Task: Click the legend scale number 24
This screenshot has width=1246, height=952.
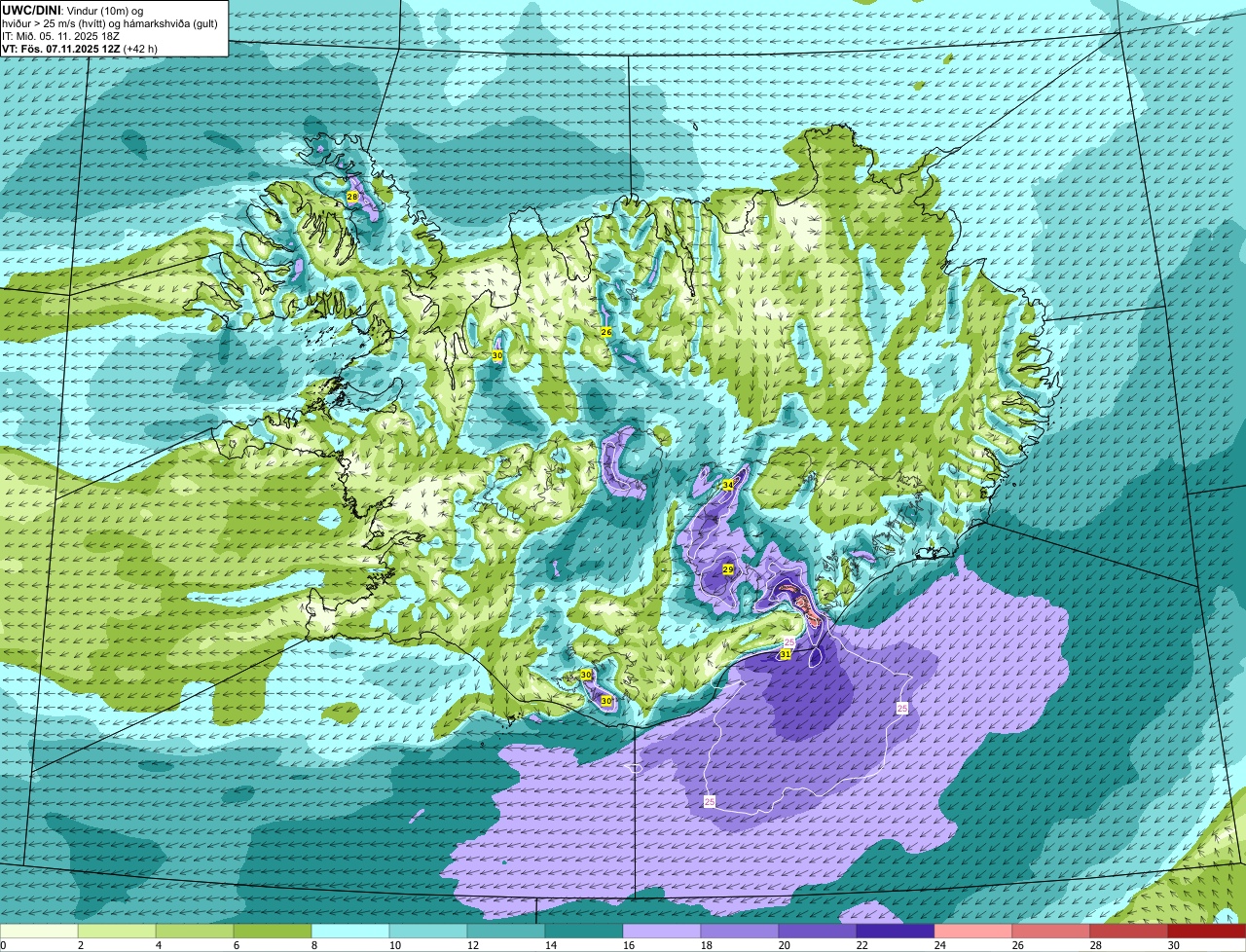Action: point(940,945)
